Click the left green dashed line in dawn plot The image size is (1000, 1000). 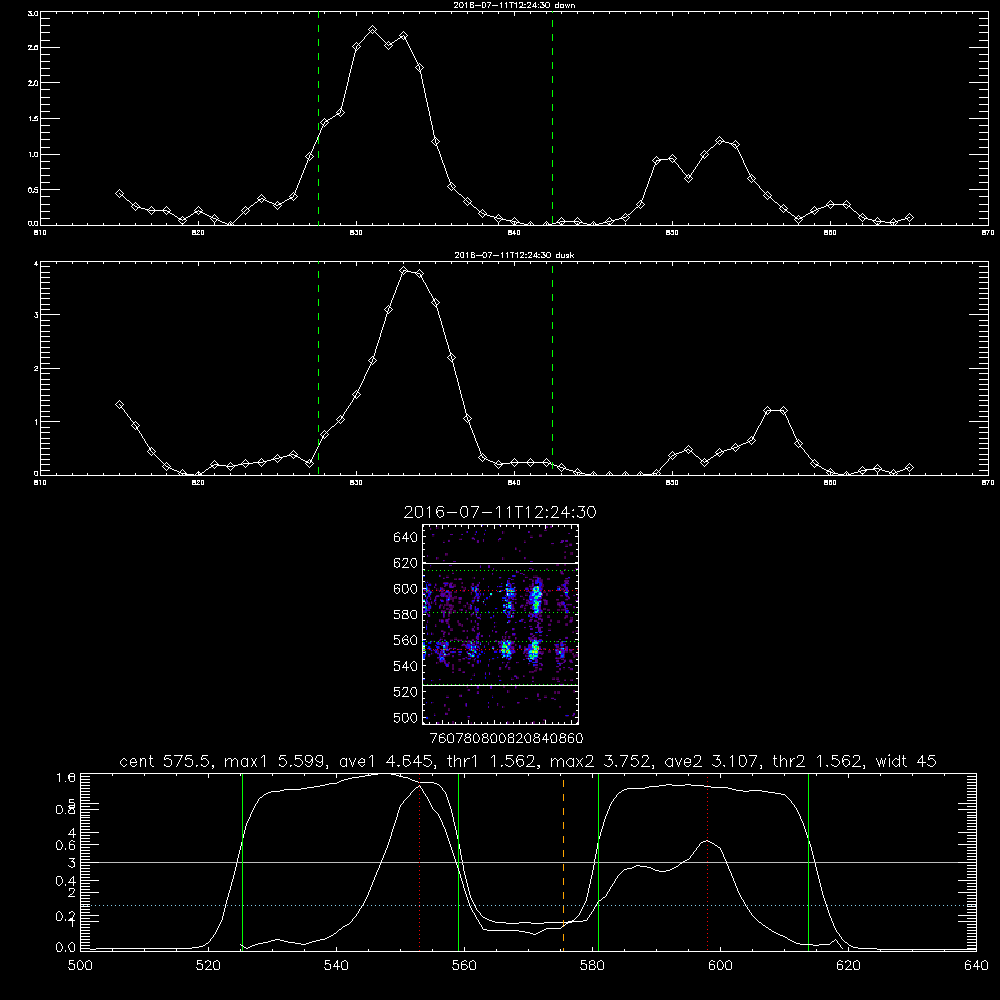[x=318, y=118]
